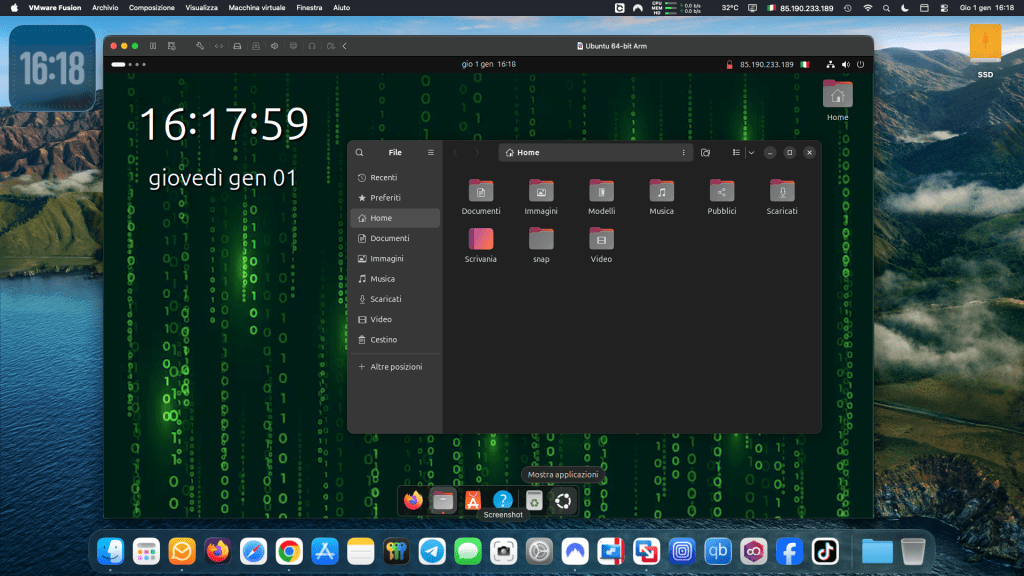1024x576 pixels.
Task: Go to Cestino in the sidebar
Action: coord(383,340)
